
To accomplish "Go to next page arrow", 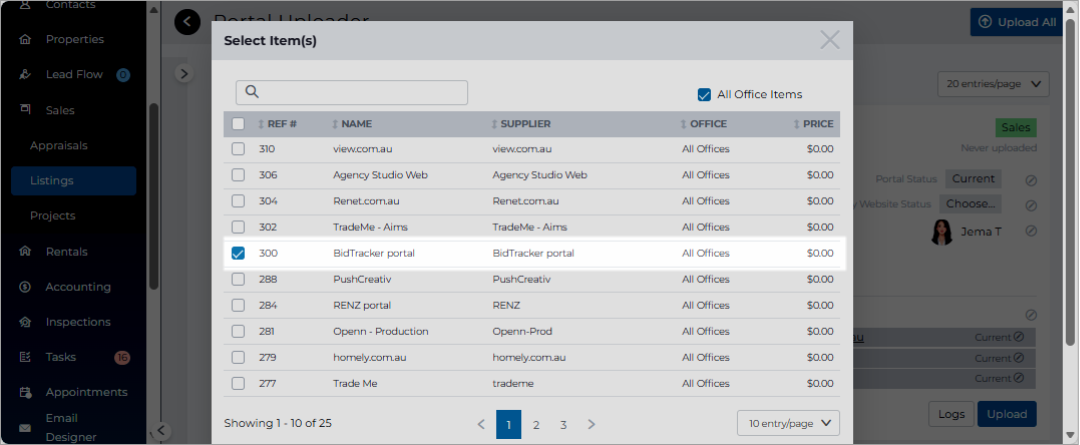I will (x=591, y=424).
